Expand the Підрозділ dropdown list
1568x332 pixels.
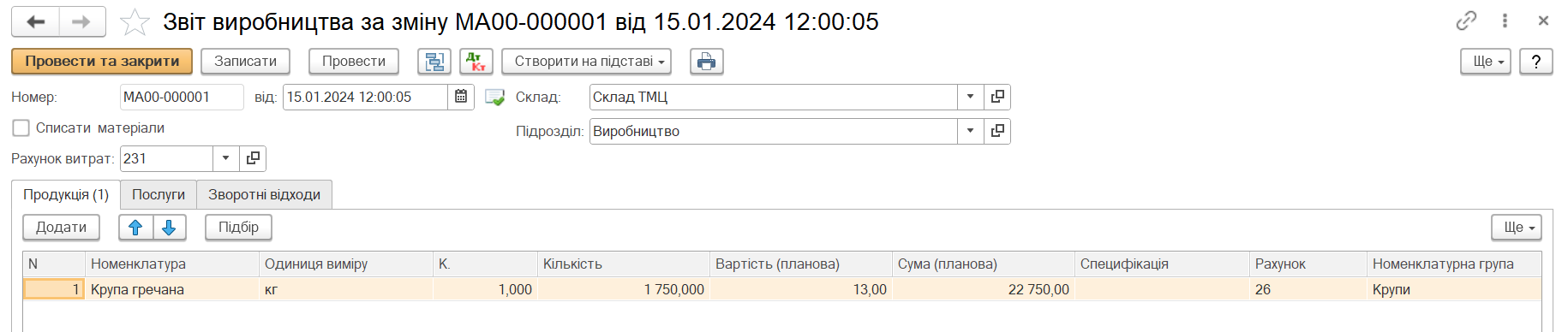(x=971, y=131)
